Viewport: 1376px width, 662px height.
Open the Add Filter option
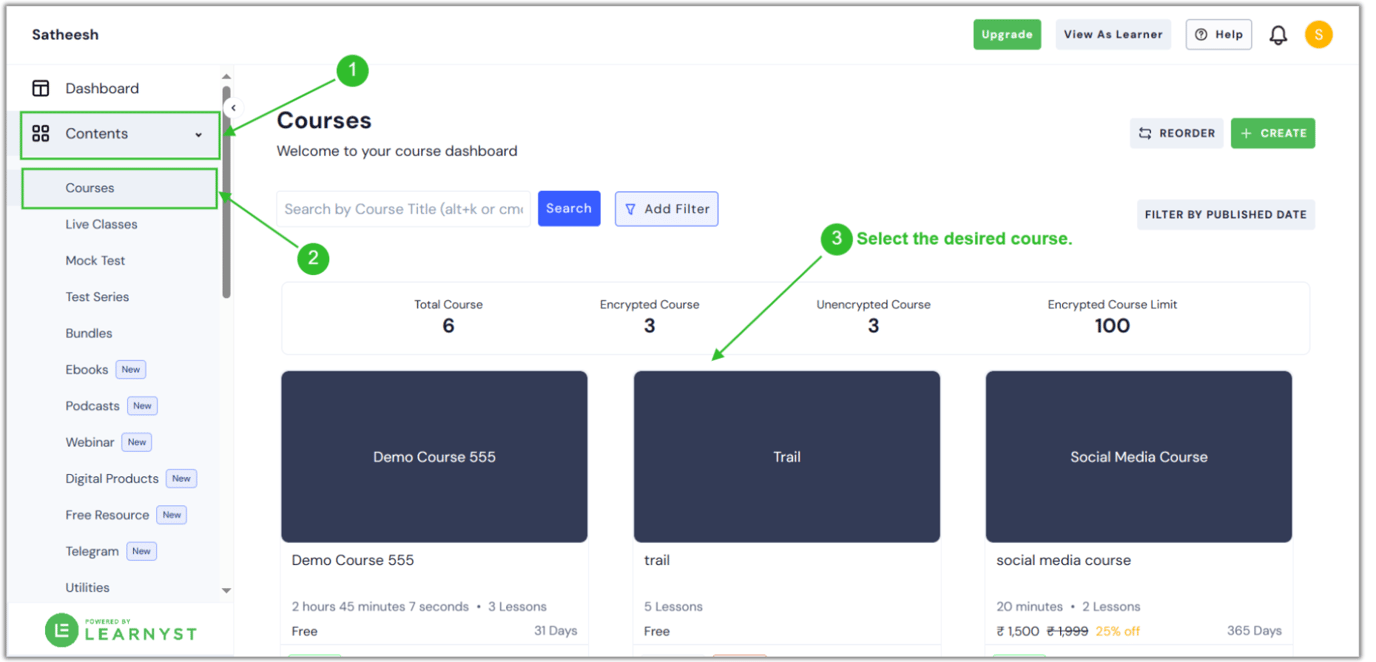[x=666, y=208]
